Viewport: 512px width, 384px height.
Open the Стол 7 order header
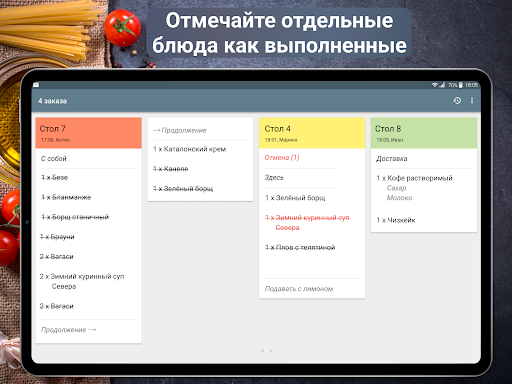tap(89, 133)
